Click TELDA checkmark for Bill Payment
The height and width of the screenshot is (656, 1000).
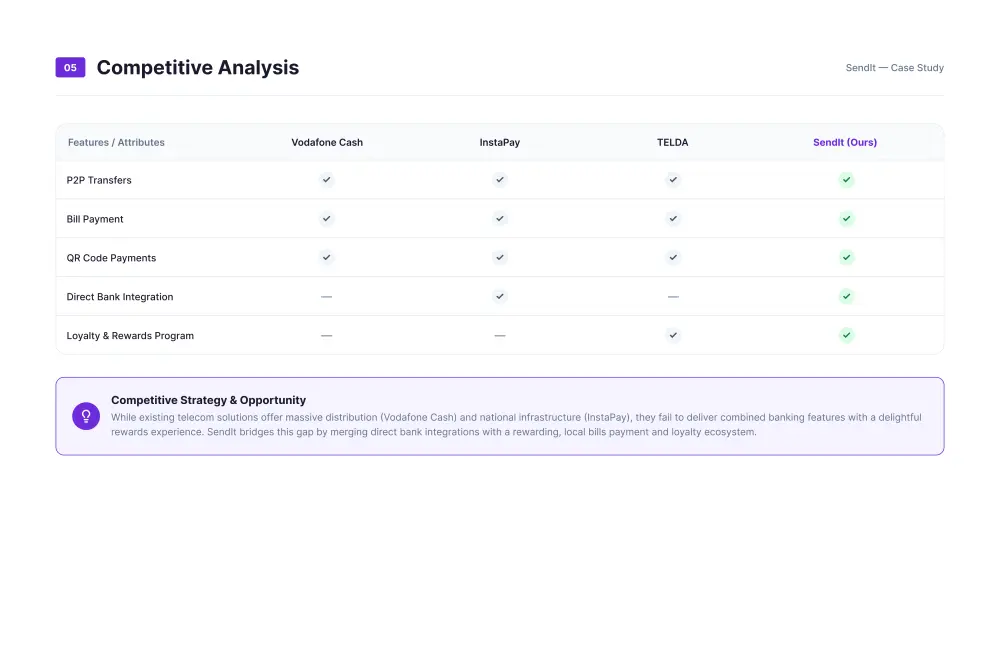(673, 219)
